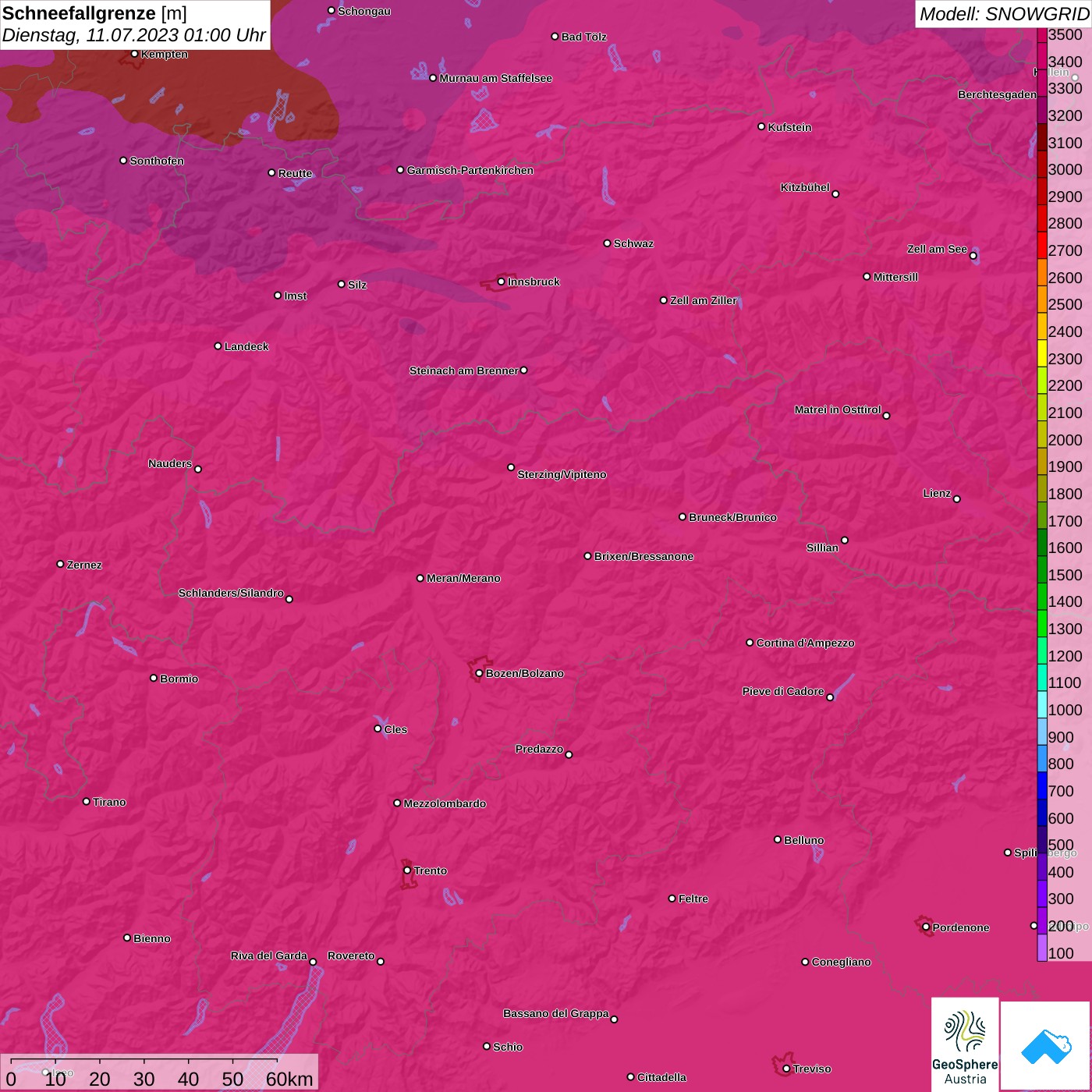Click the Tirano city marker dot
1092x1092 pixels.
point(87,801)
